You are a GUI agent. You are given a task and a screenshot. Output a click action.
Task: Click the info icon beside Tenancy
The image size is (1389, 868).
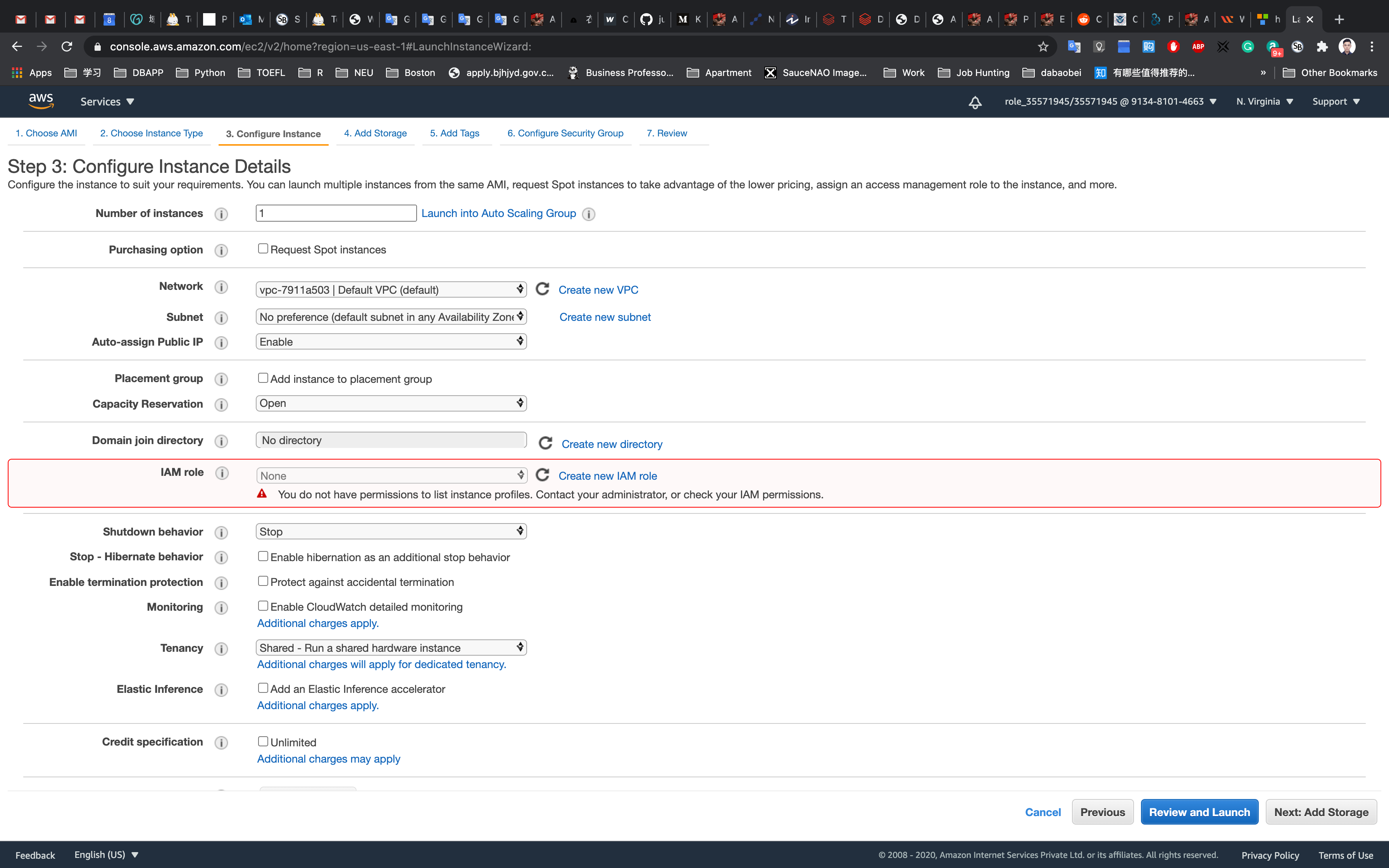221,649
